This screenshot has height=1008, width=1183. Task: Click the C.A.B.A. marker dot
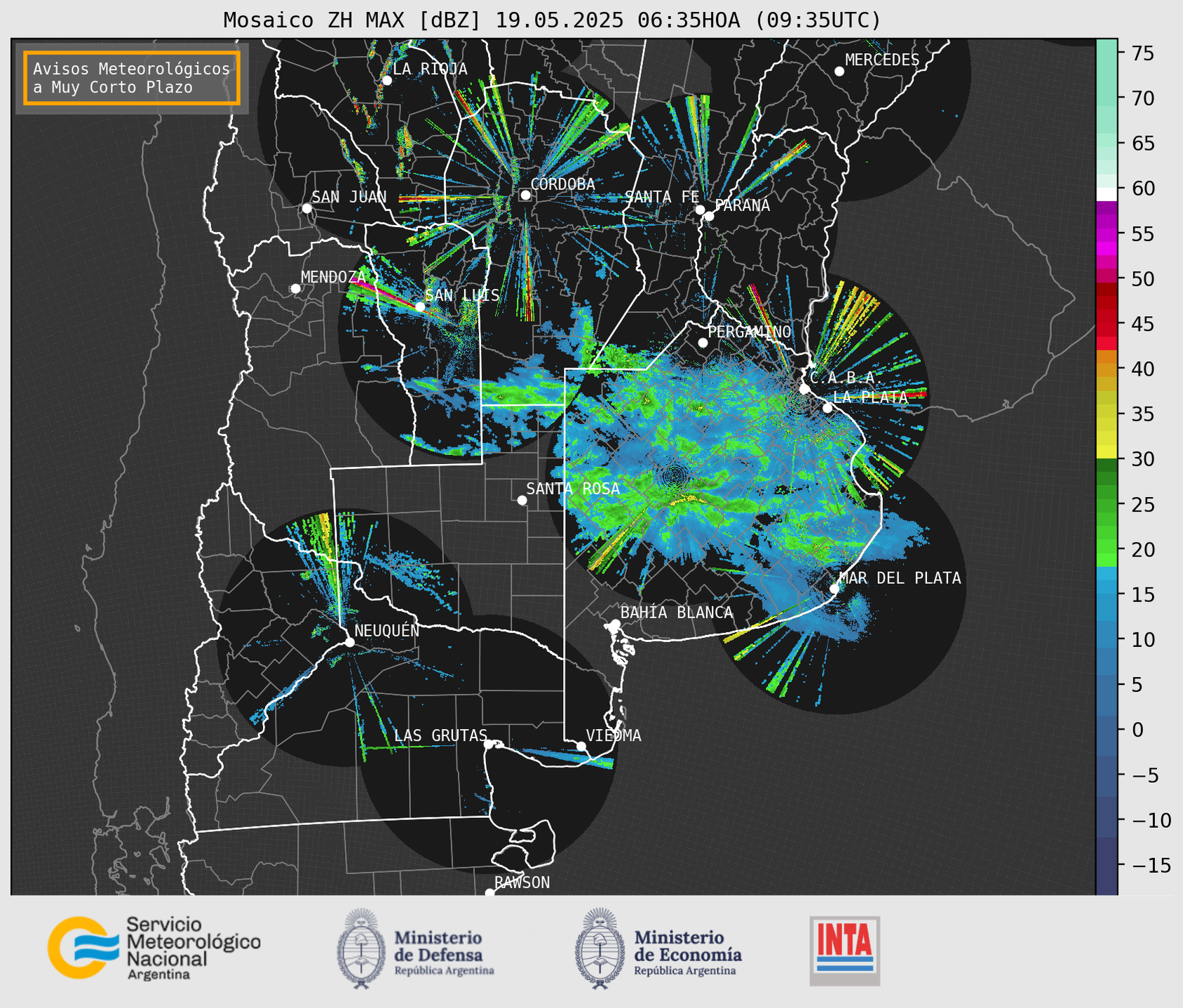pyautogui.click(x=804, y=388)
